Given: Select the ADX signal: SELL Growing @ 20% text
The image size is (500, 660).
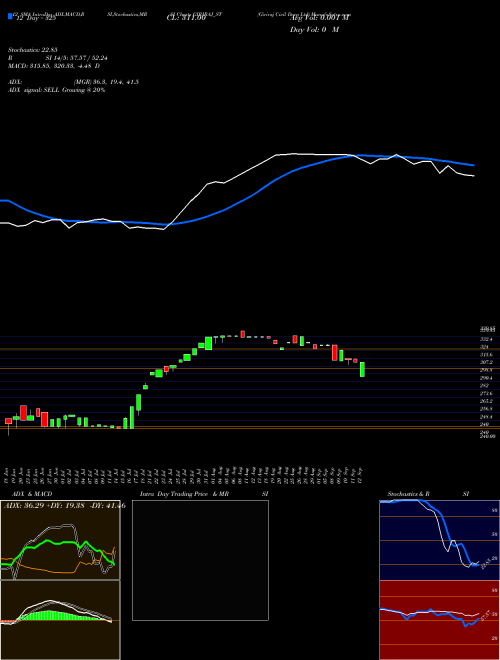Looking at the screenshot, I should 56,90.
